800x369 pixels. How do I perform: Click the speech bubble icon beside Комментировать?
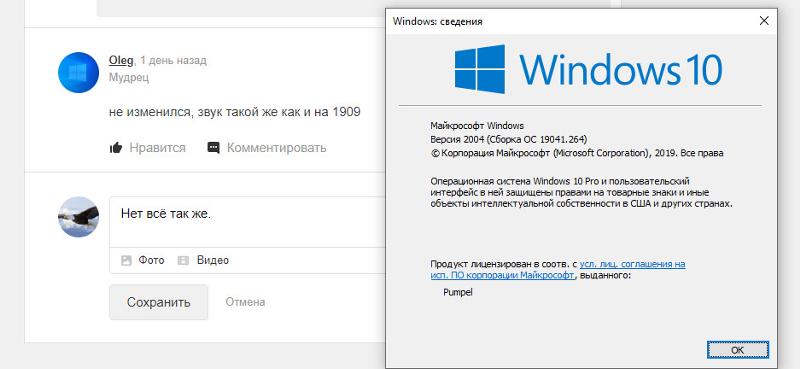click(213, 148)
